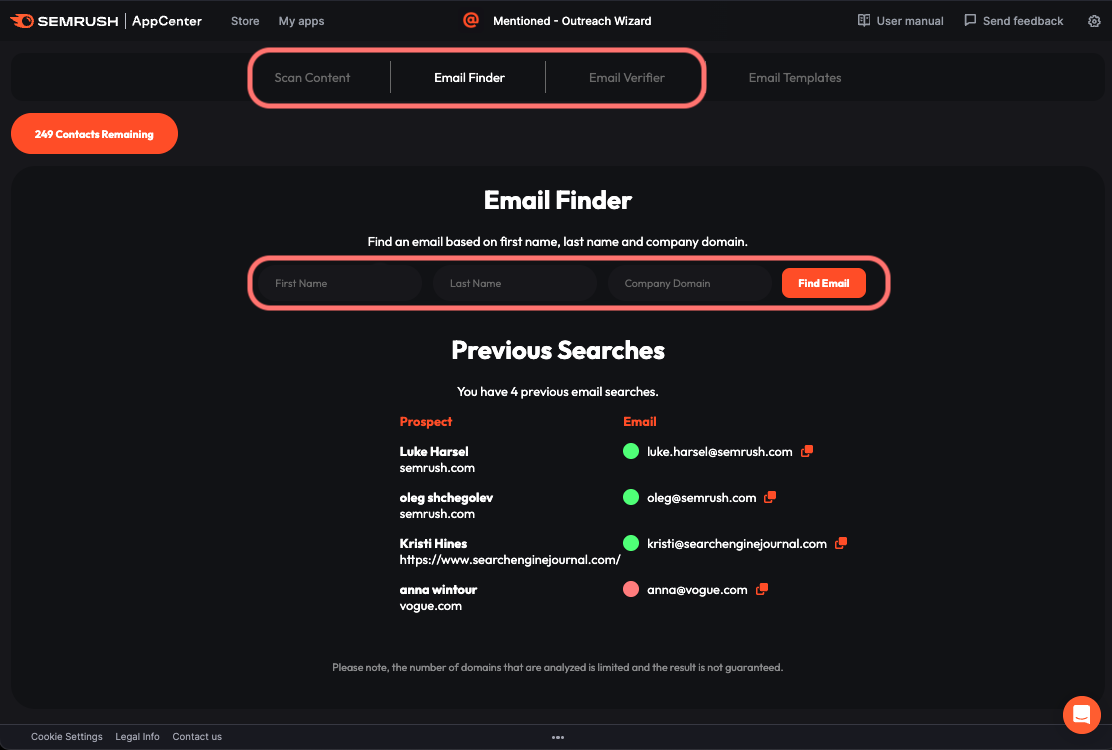Open the Store menu item

[x=245, y=21]
